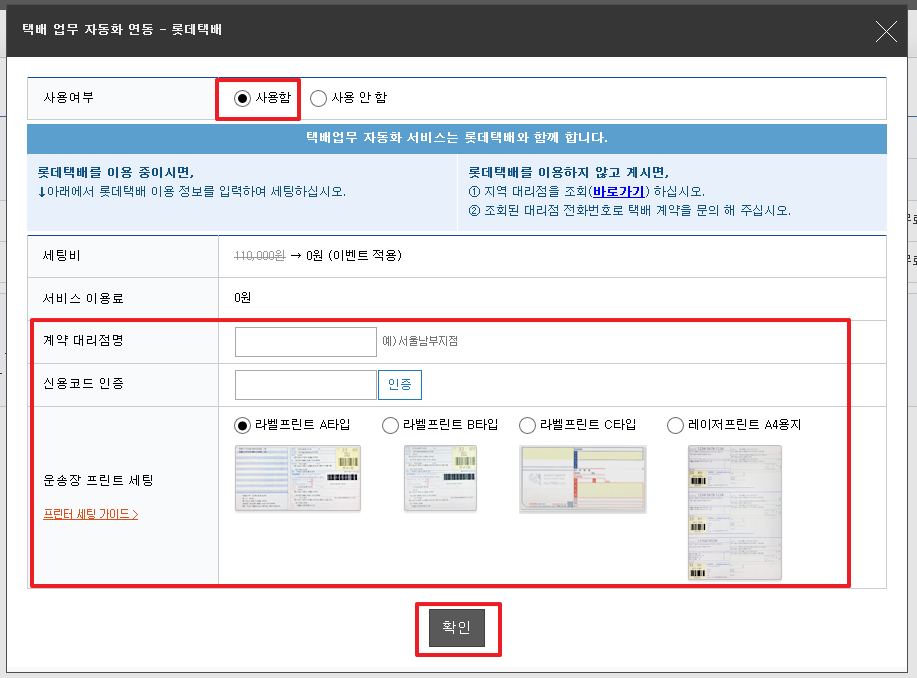Click the 계약 대리점명 label
917x678 pixels.
click(83, 340)
